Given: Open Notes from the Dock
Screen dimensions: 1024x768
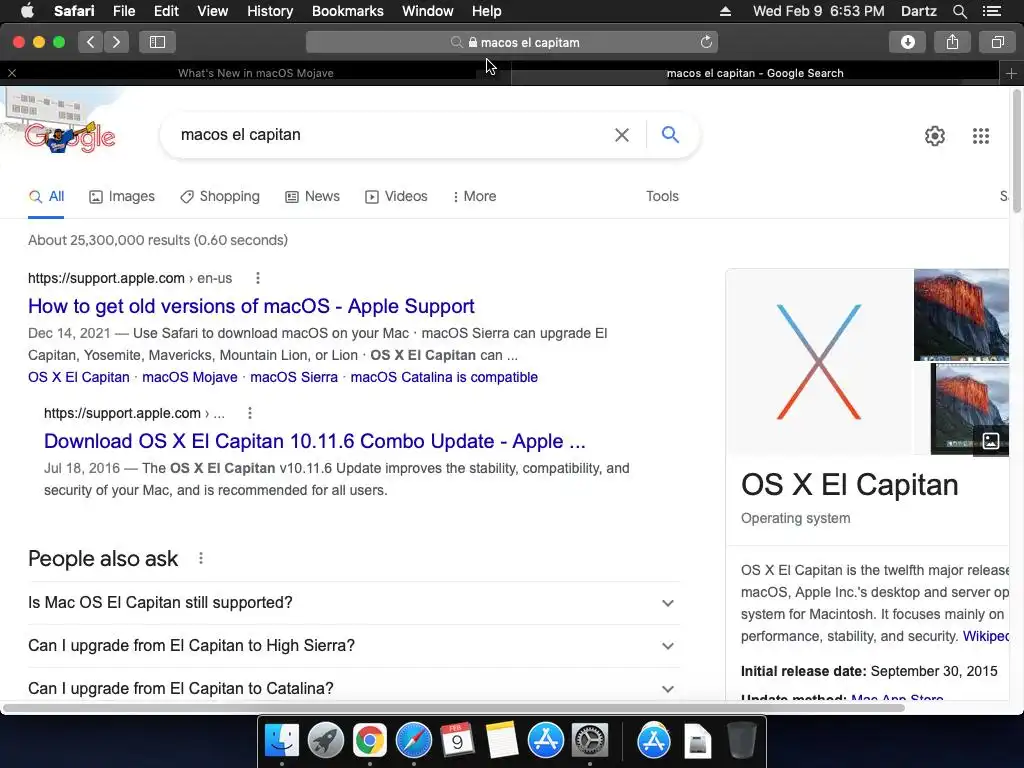Looking at the screenshot, I should pos(502,740).
